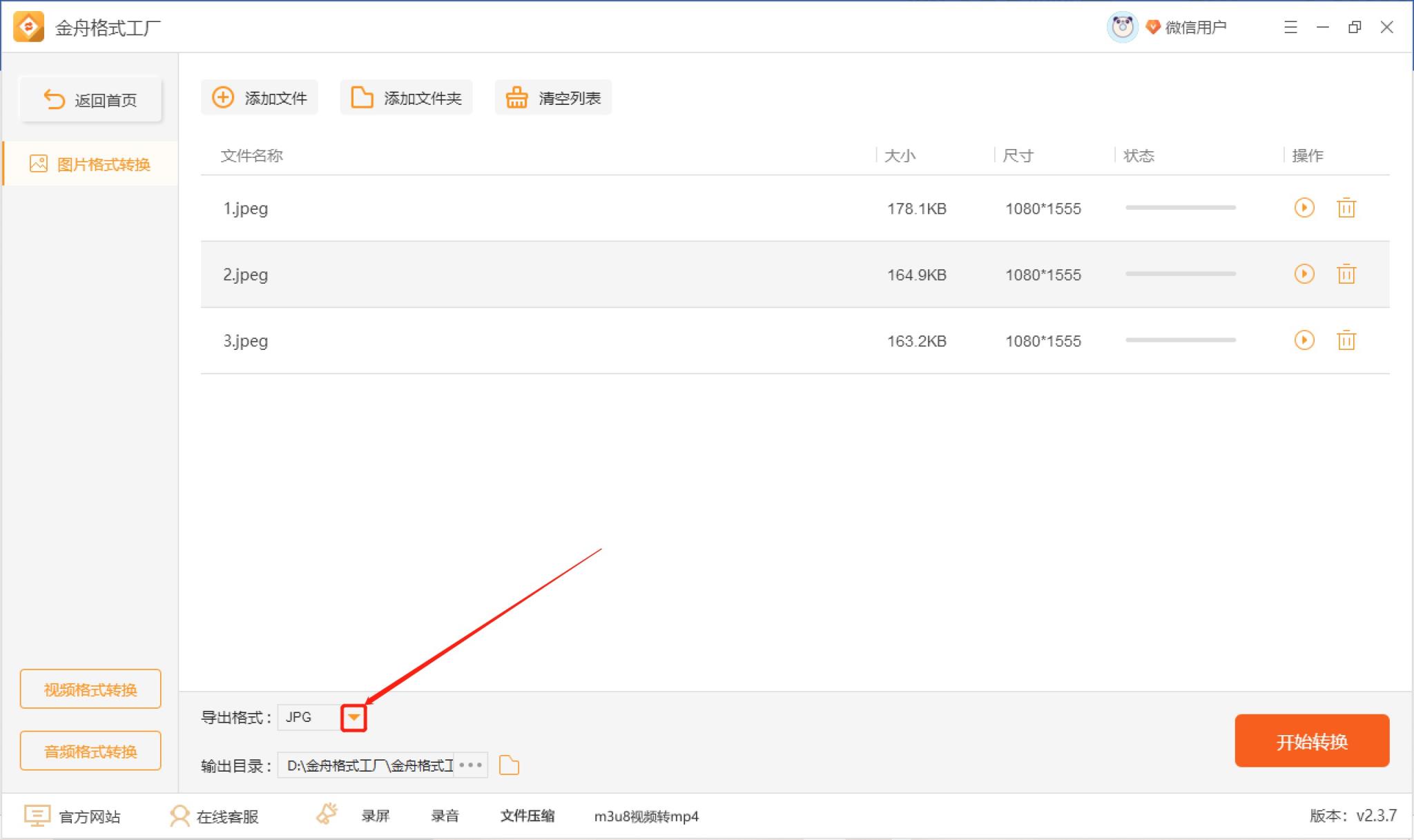Click the 添加文件 add file icon

(222, 97)
